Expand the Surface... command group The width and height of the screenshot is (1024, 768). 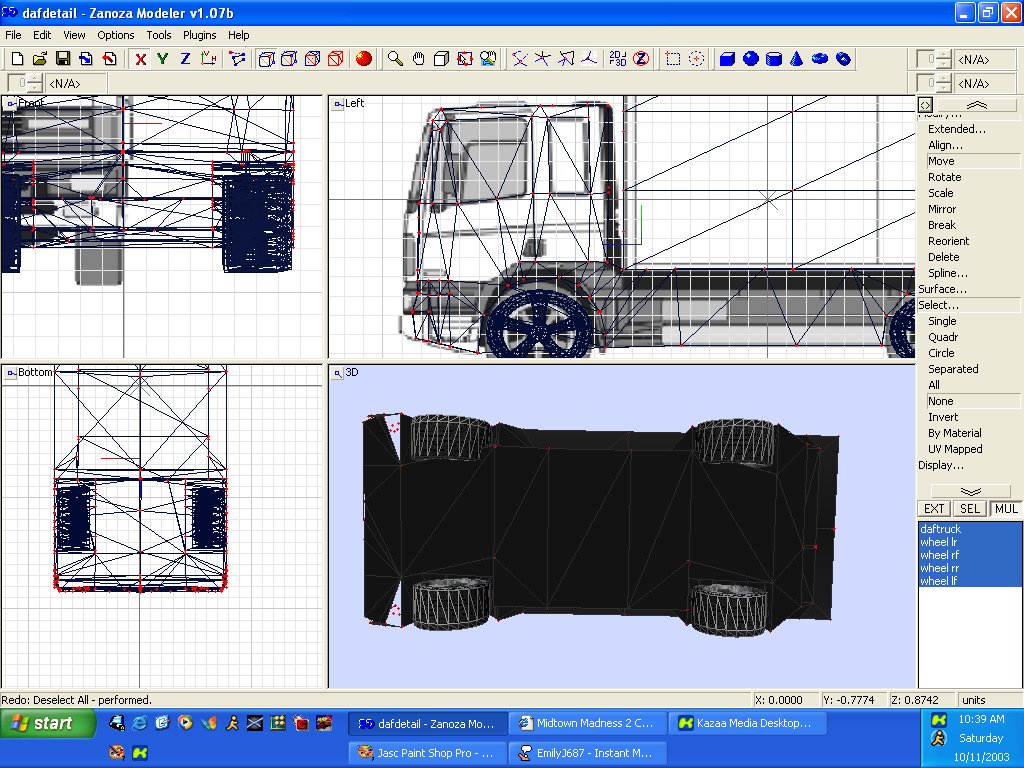[942, 289]
